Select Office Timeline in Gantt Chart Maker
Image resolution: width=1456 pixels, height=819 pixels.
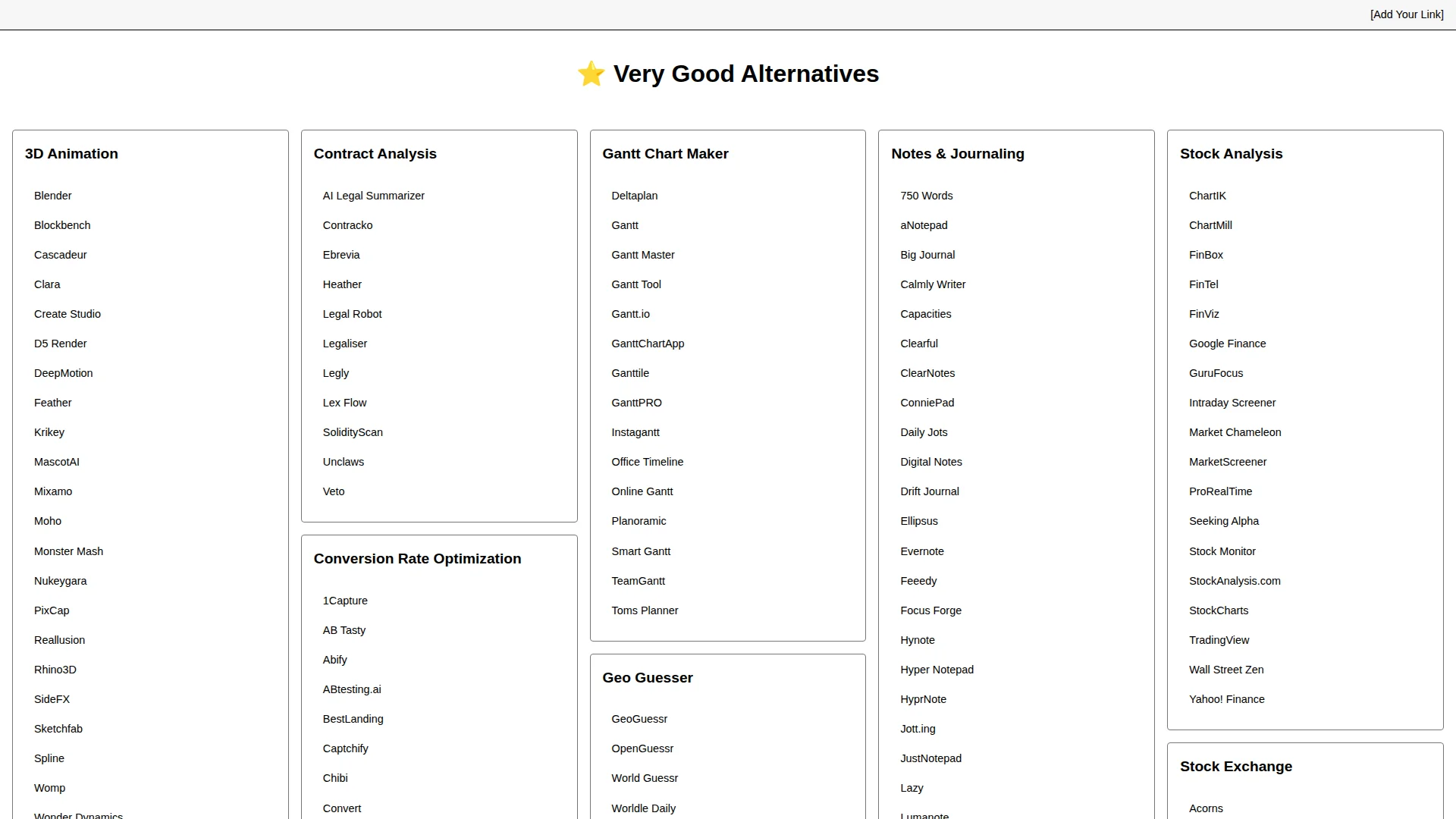[647, 462]
